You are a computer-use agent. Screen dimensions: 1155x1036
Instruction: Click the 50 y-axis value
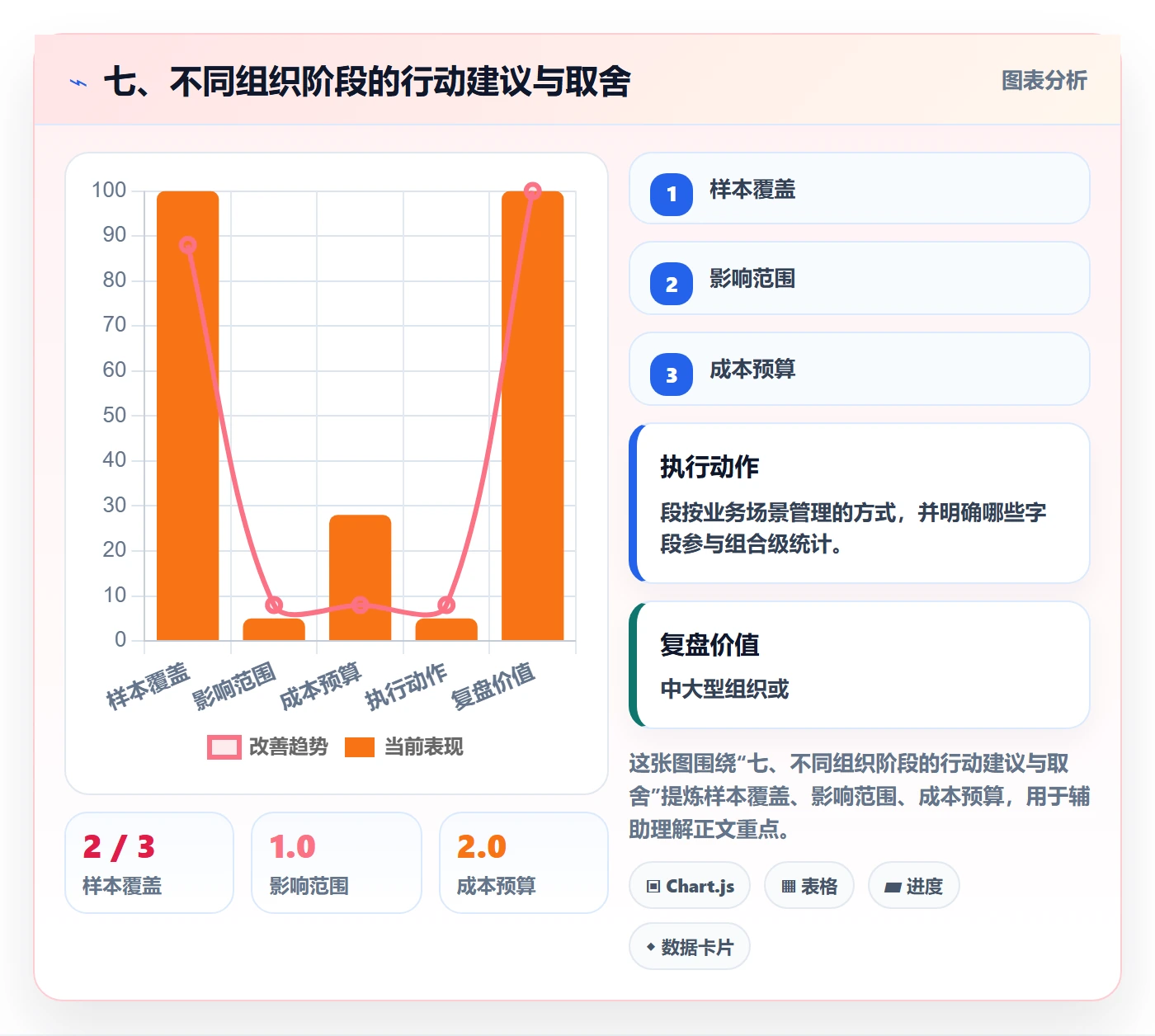(x=115, y=415)
